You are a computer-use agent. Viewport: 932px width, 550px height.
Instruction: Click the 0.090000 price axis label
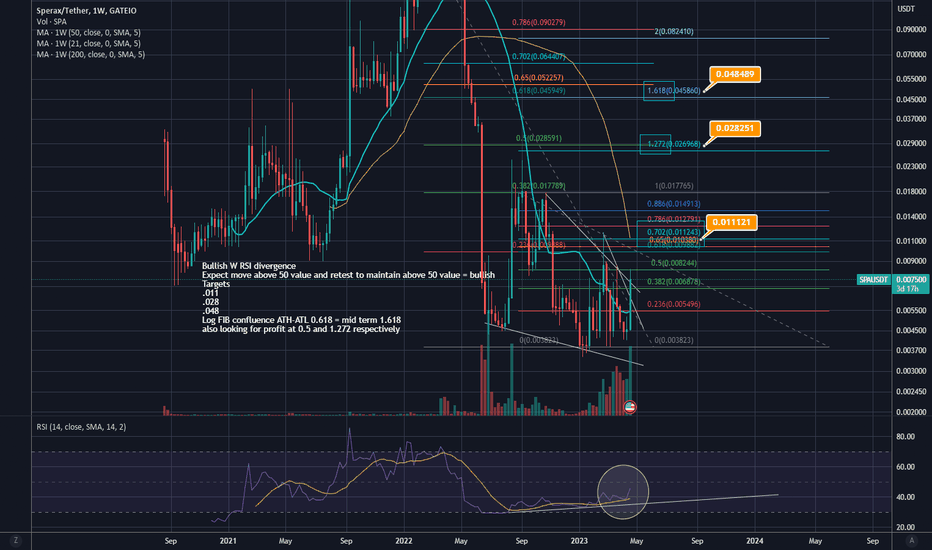click(911, 30)
